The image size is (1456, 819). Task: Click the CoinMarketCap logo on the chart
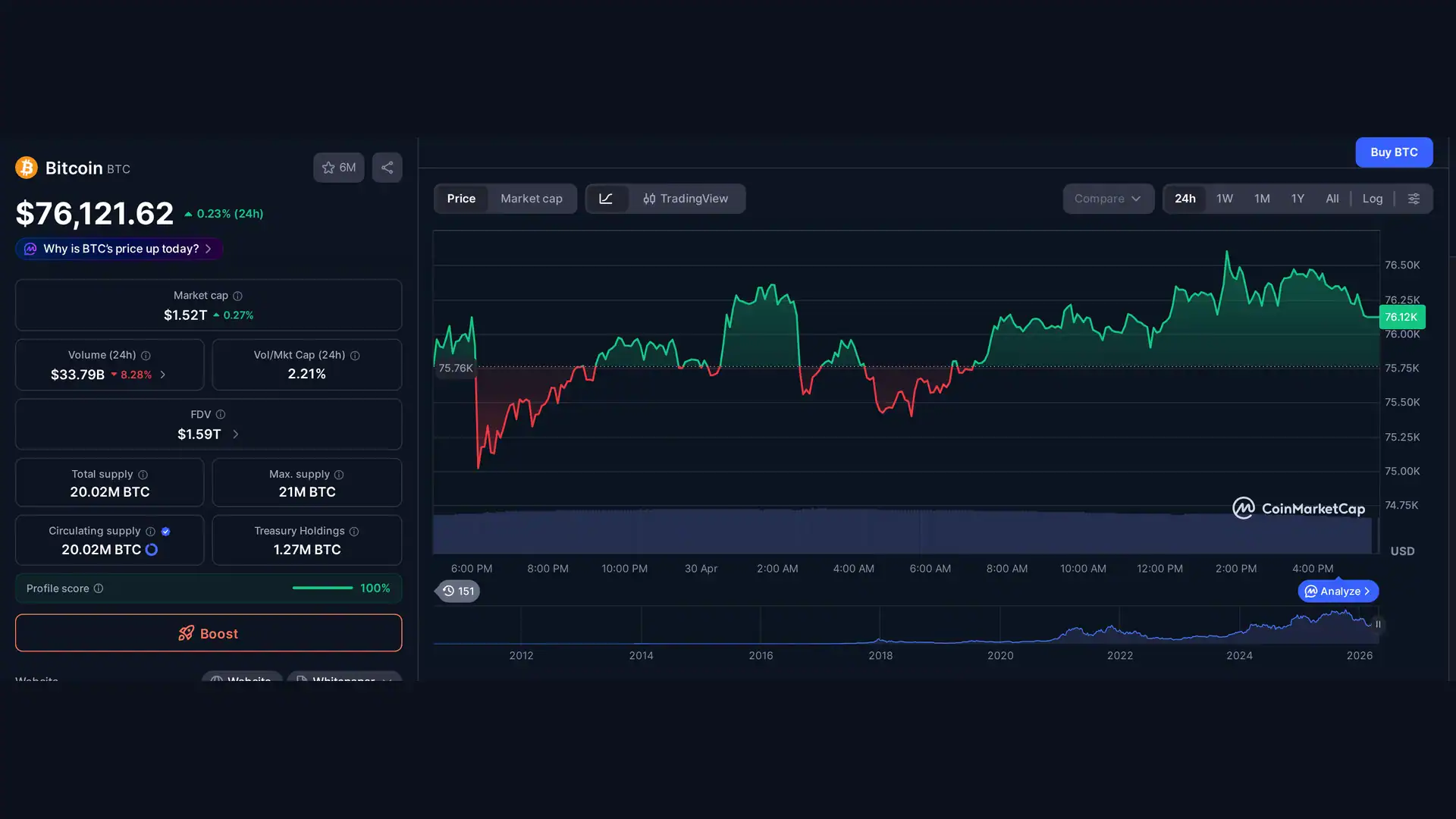point(1298,508)
